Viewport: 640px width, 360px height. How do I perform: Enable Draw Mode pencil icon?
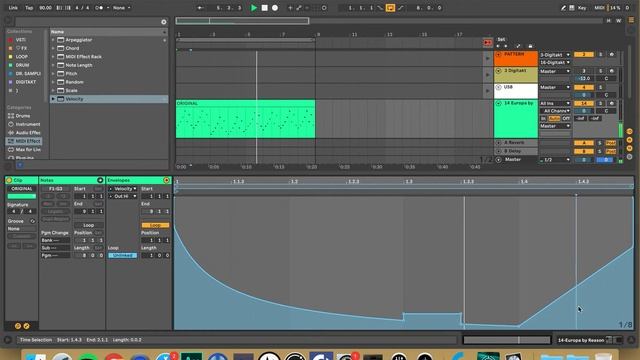(563, 8)
